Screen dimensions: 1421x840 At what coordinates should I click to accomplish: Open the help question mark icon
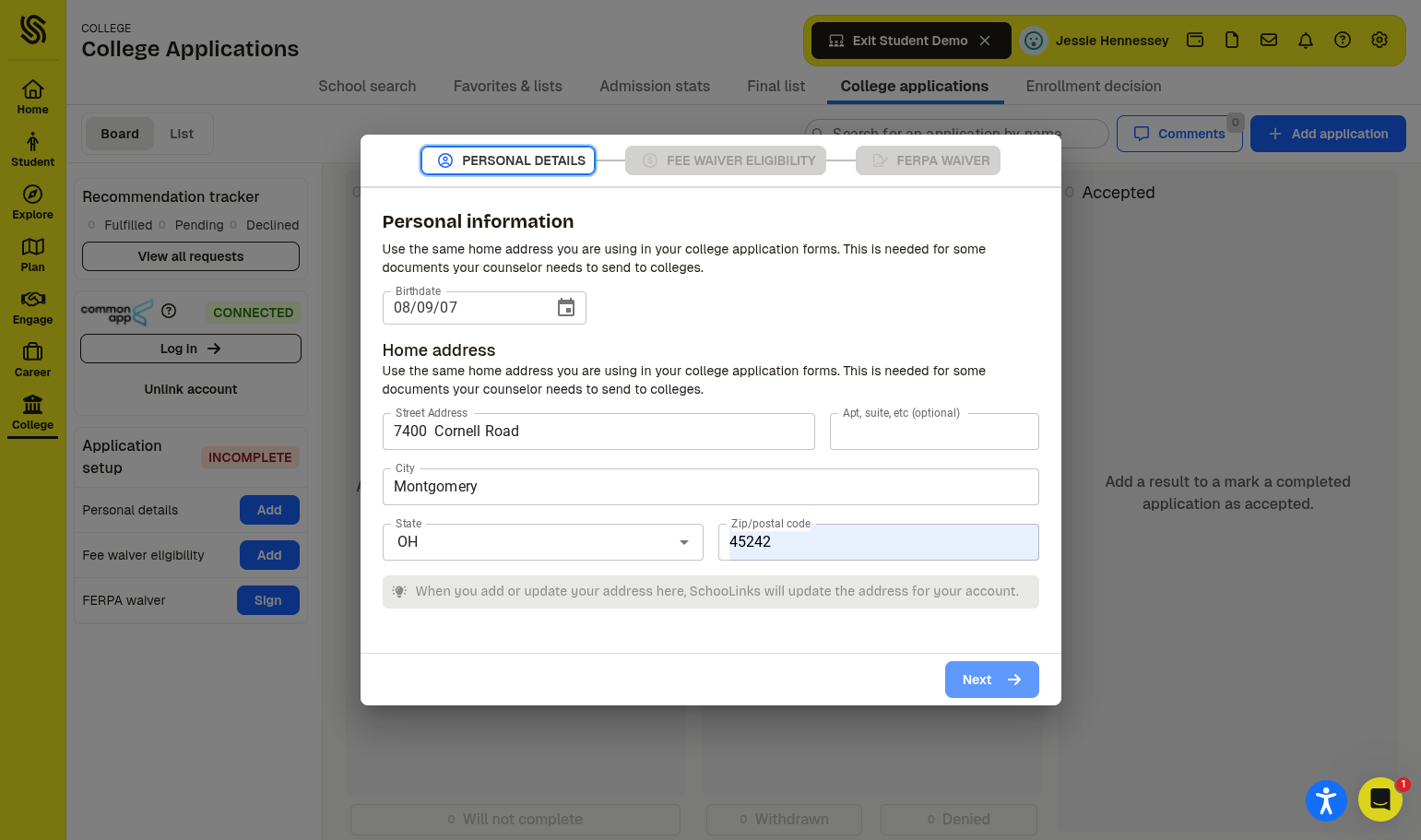(x=1343, y=40)
